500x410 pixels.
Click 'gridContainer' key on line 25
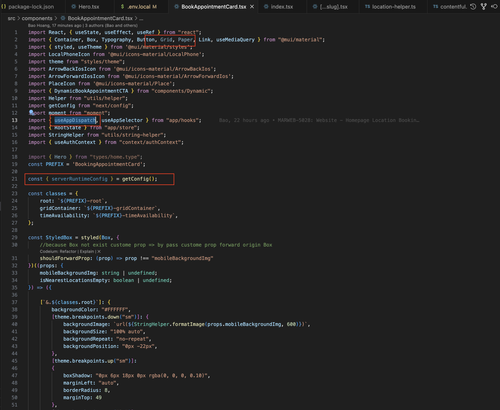pos(59,208)
